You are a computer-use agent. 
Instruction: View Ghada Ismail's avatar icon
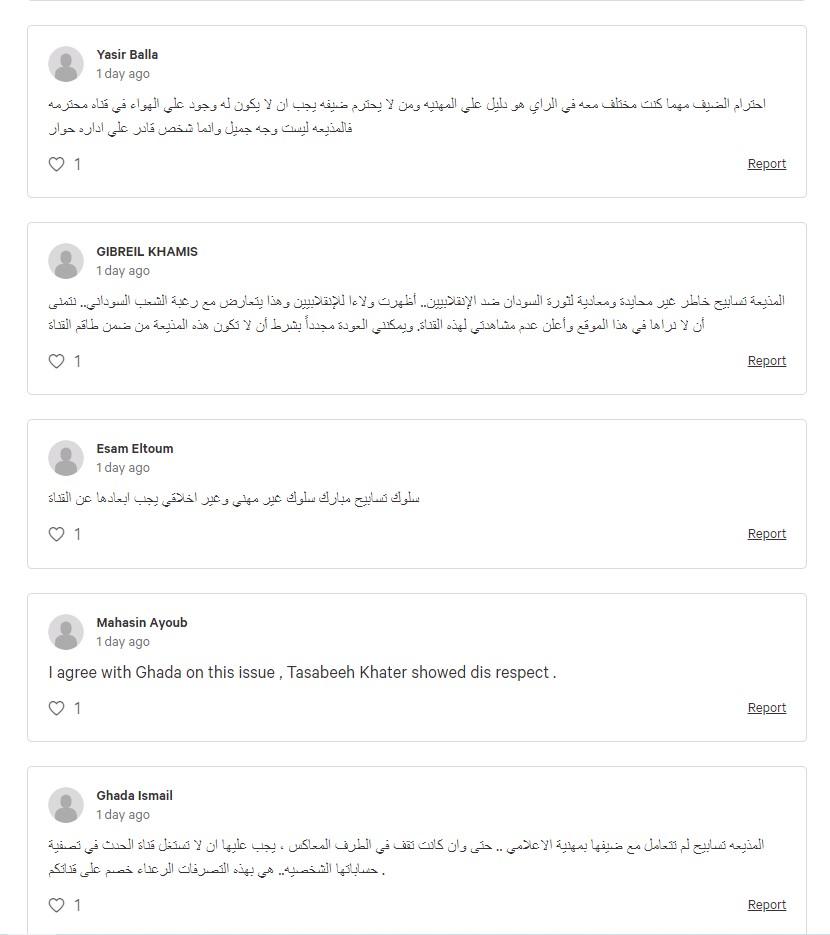point(66,805)
